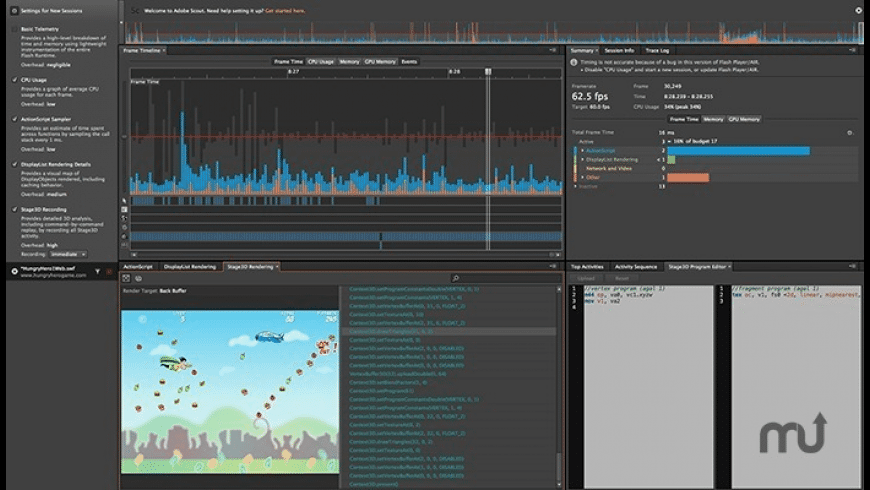
Task: Click the gear icon beside Total Frame Time
Action: 849,132
